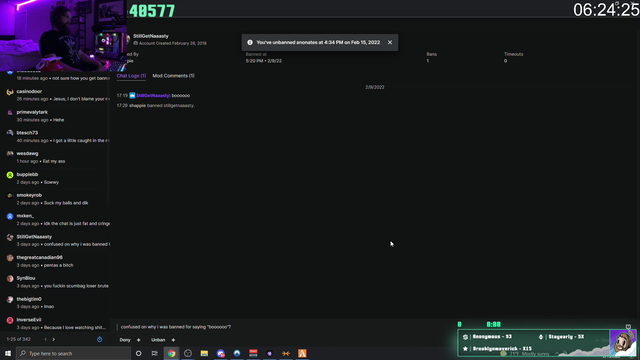Click InverseEvil's red avatar icon
640x360 pixels.
pos(10,320)
